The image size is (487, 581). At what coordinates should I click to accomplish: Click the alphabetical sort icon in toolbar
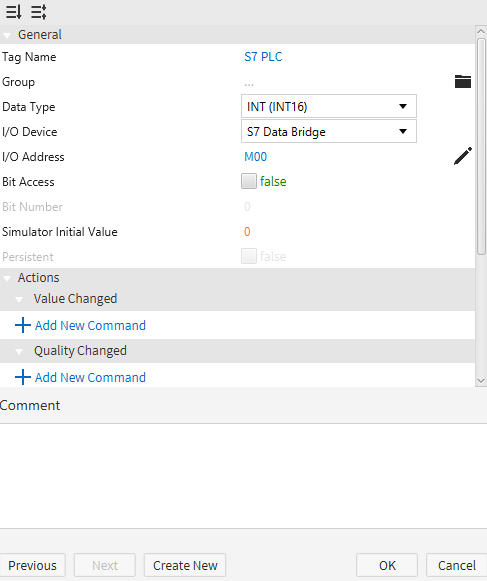14,12
